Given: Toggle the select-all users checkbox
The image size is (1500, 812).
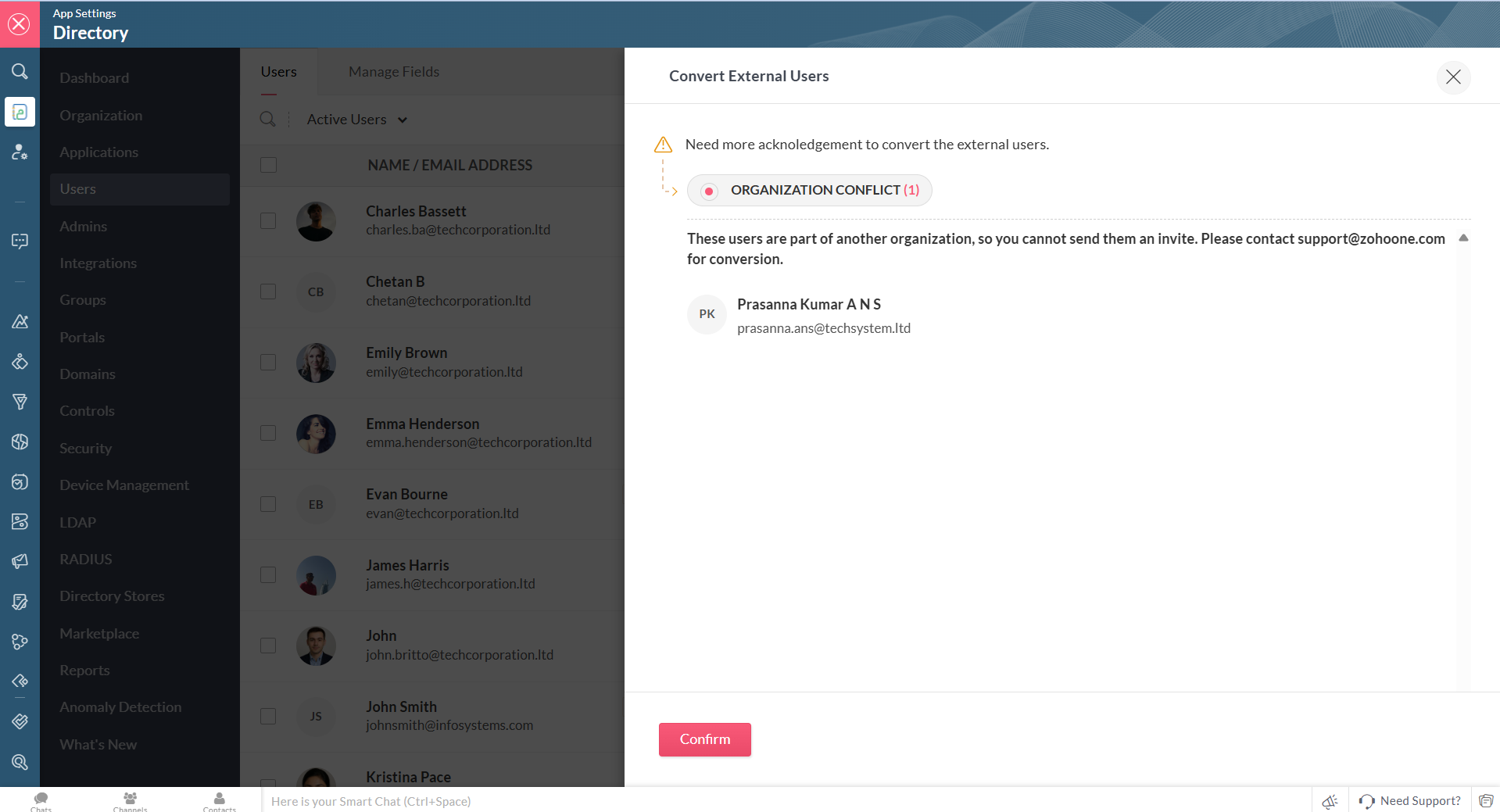Looking at the screenshot, I should [268, 165].
